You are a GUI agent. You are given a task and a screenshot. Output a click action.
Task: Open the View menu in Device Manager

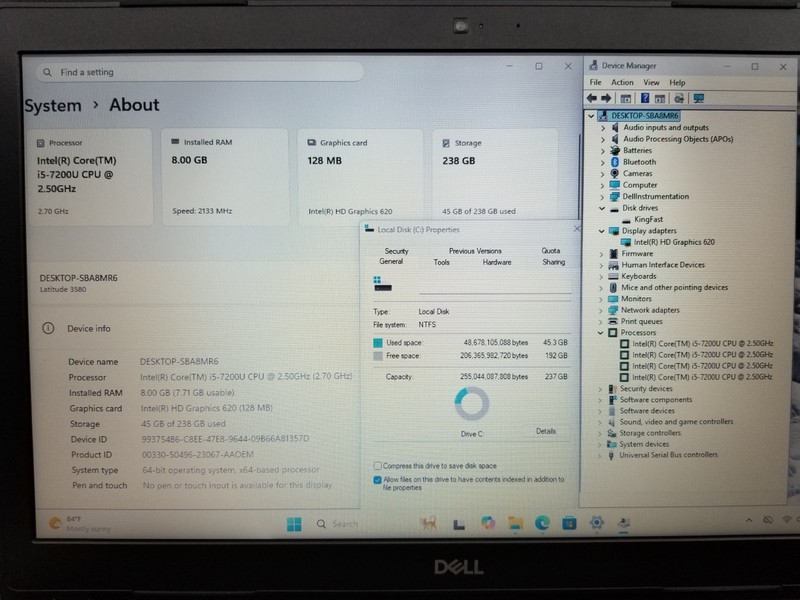(x=651, y=82)
